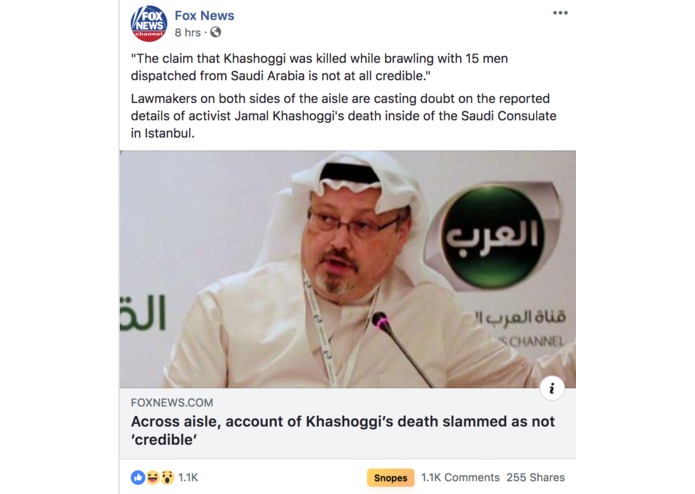Viewport: 695px width, 494px height.
Task: Click the '8 hrs' post timestamp
Action: (x=187, y=33)
